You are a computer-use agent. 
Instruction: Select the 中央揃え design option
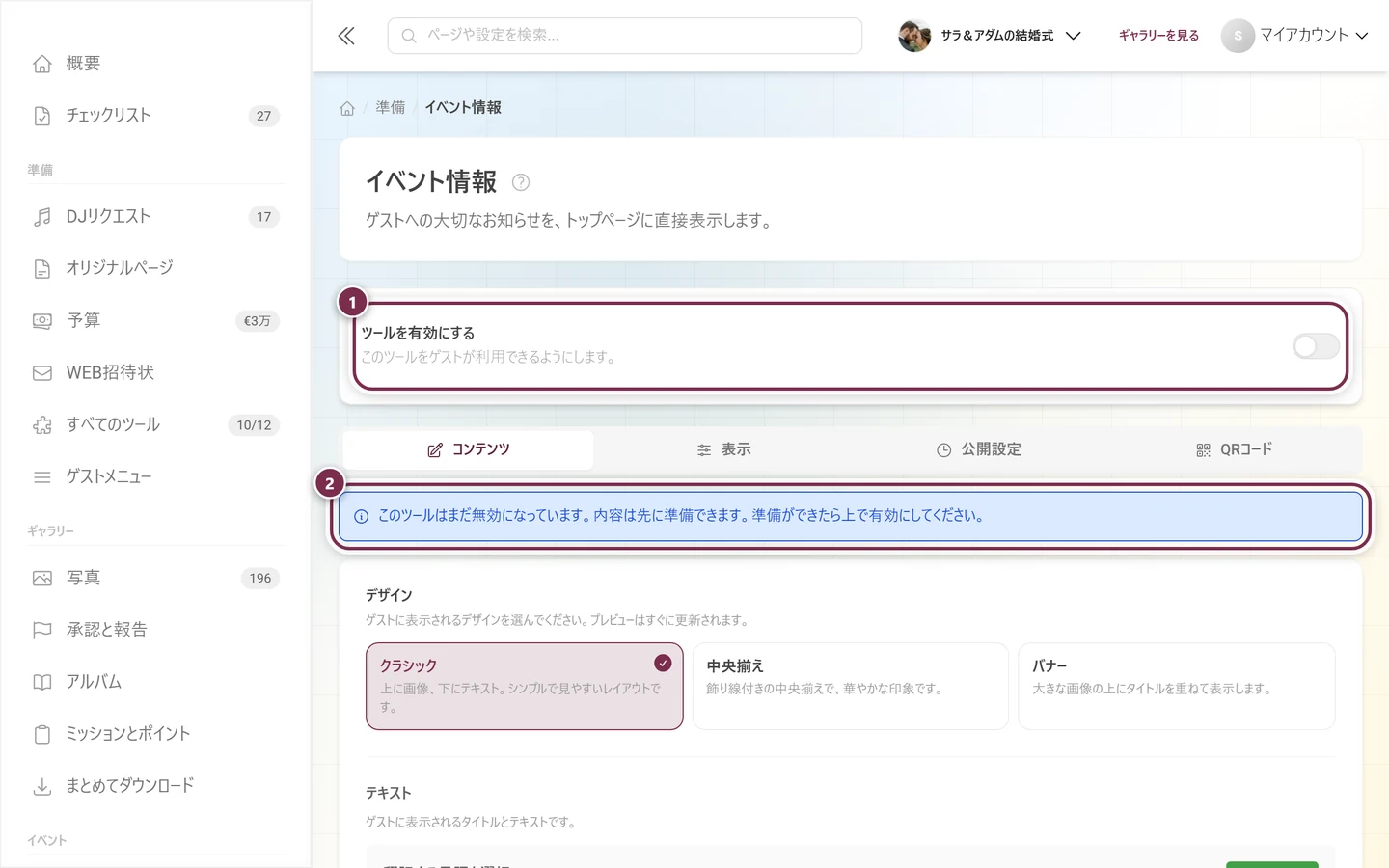coord(851,687)
